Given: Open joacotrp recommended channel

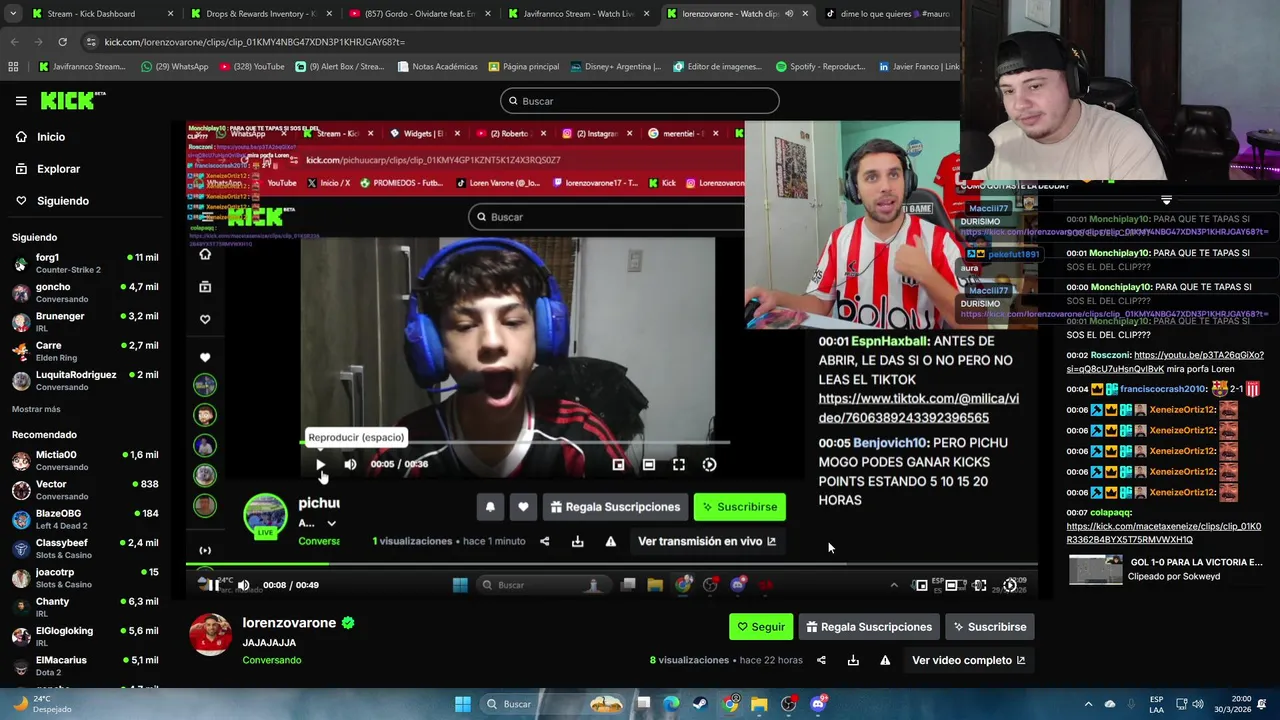Looking at the screenshot, I should tap(85, 578).
